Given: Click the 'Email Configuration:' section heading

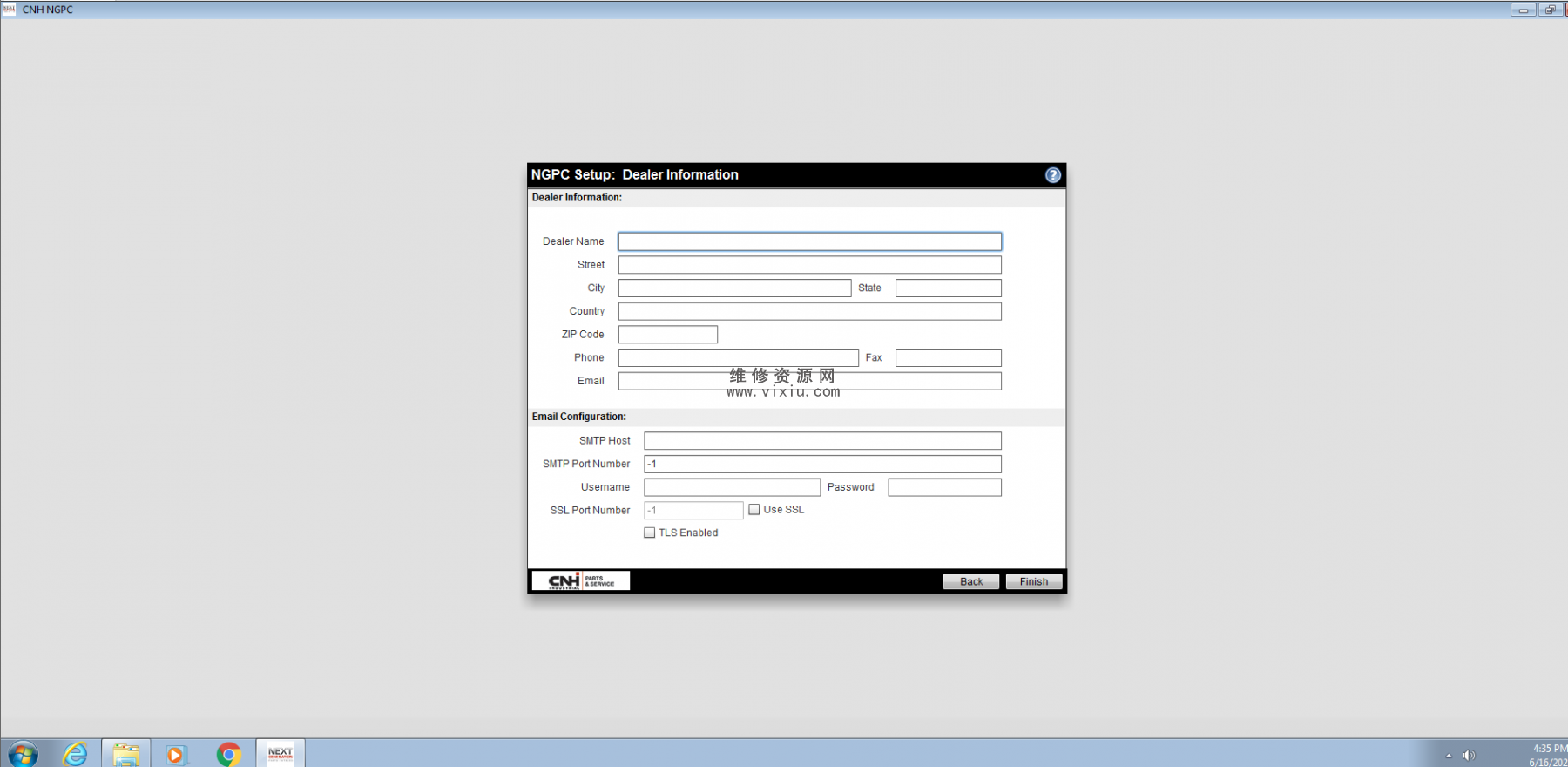Looking at the screenshot, I should [x=579, y=417].
